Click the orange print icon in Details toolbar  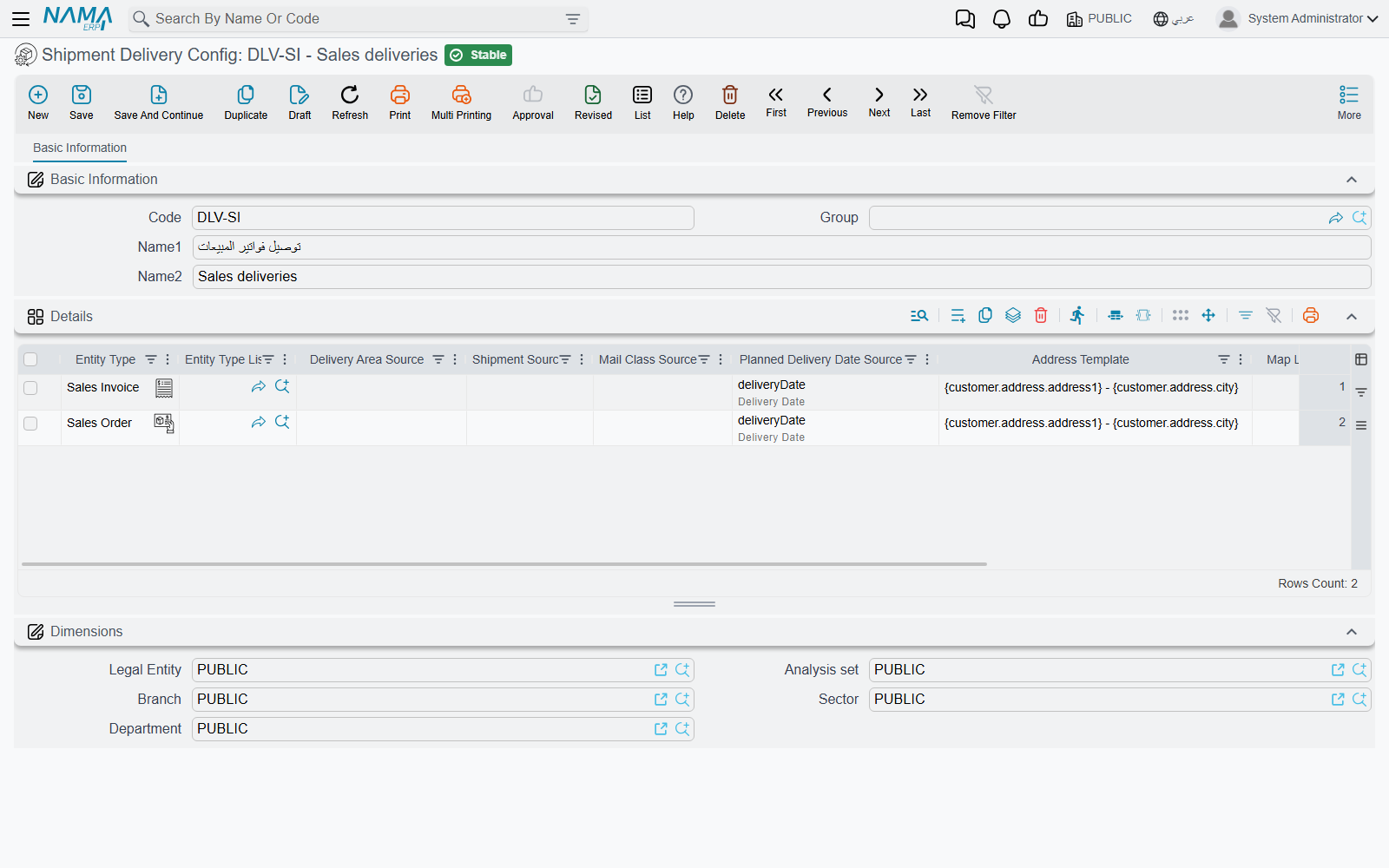coord(1311,316)
